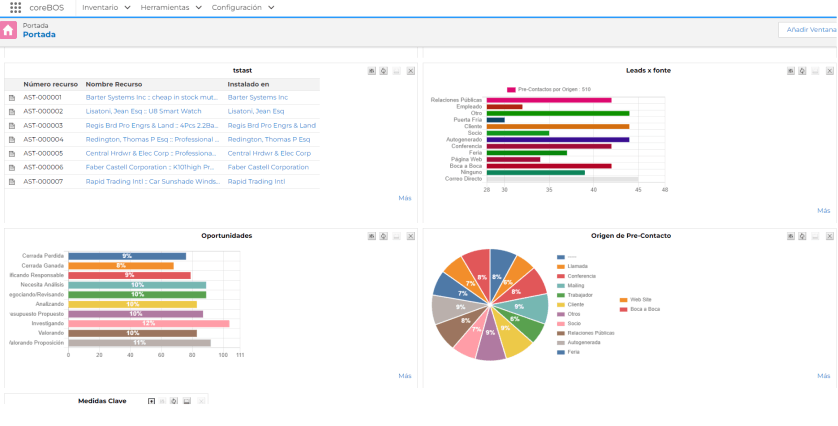Toggle Boca a Boca pie legend entry
838x426 pixels.
[x=644, y=309]
